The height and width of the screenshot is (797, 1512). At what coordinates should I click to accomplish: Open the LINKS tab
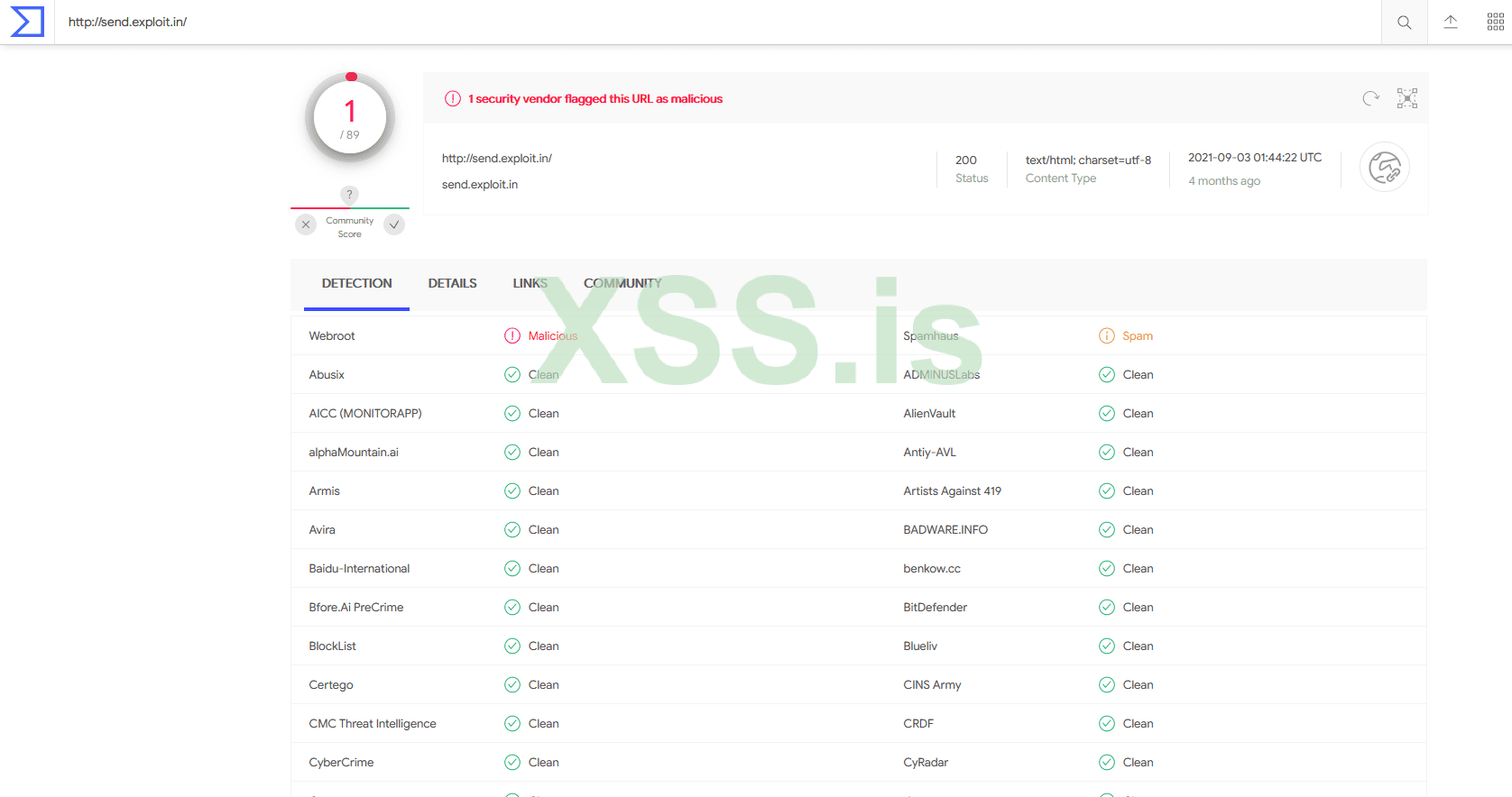coord(530,283)
